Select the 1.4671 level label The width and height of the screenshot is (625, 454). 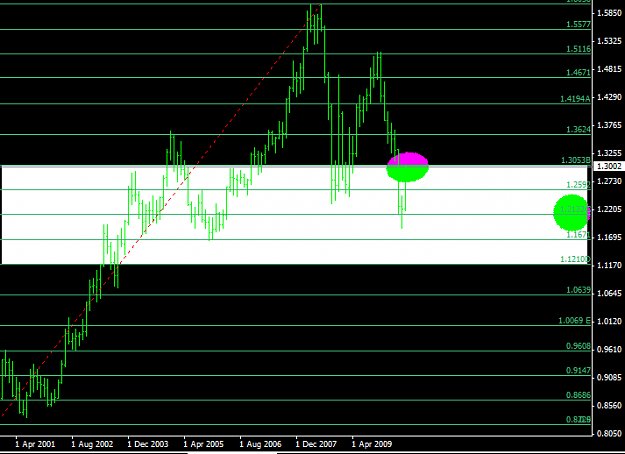click(578, 73)
